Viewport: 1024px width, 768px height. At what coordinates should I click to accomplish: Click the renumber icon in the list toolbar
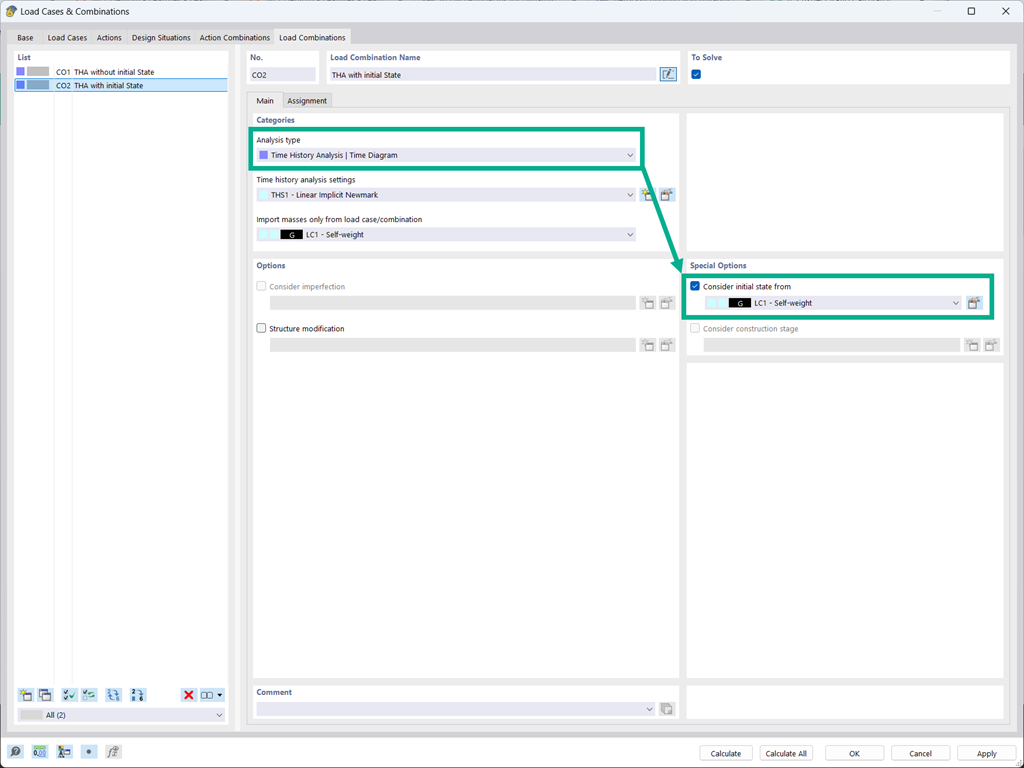point(137,694)
